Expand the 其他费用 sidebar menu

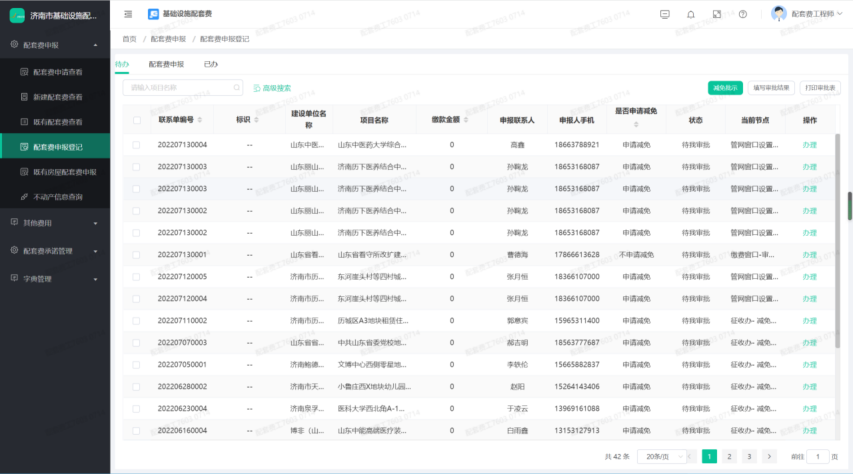coord(95,222)
